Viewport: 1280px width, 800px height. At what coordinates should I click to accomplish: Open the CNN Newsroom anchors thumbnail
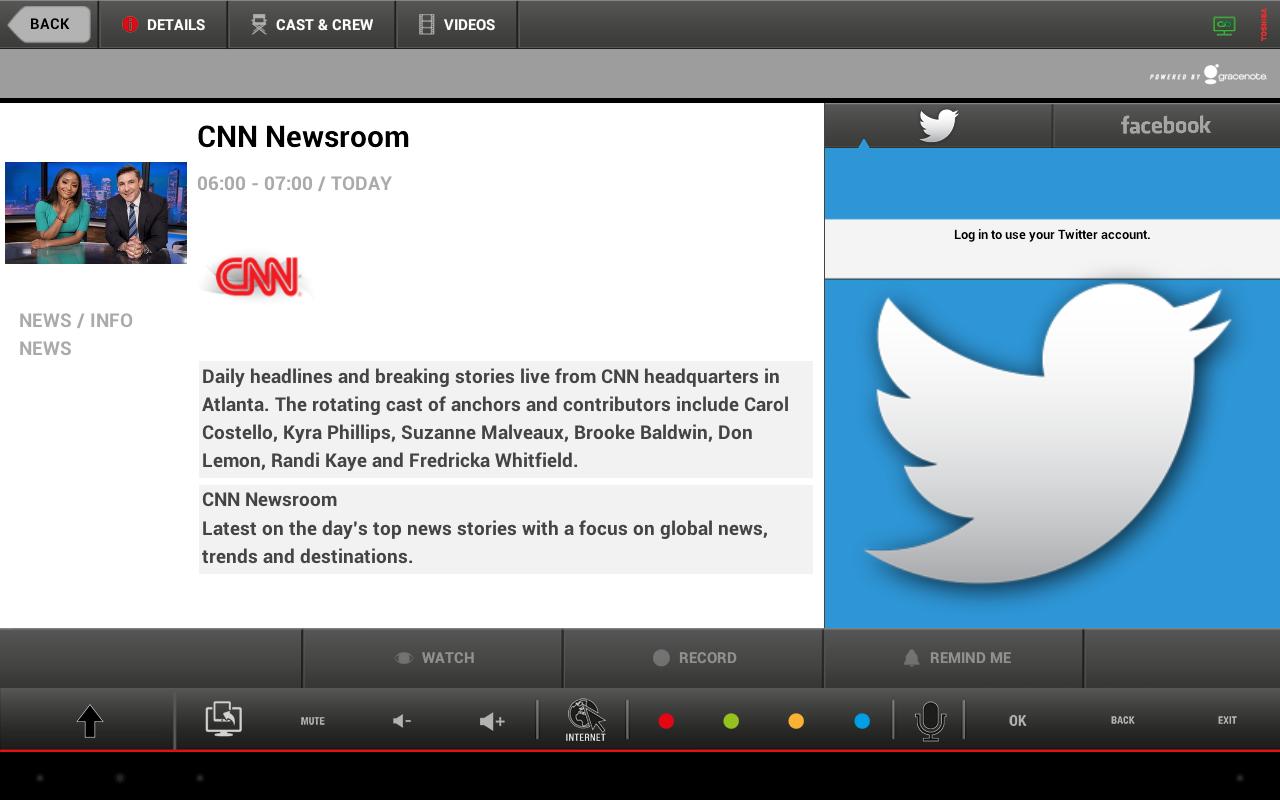coord(96,213)
